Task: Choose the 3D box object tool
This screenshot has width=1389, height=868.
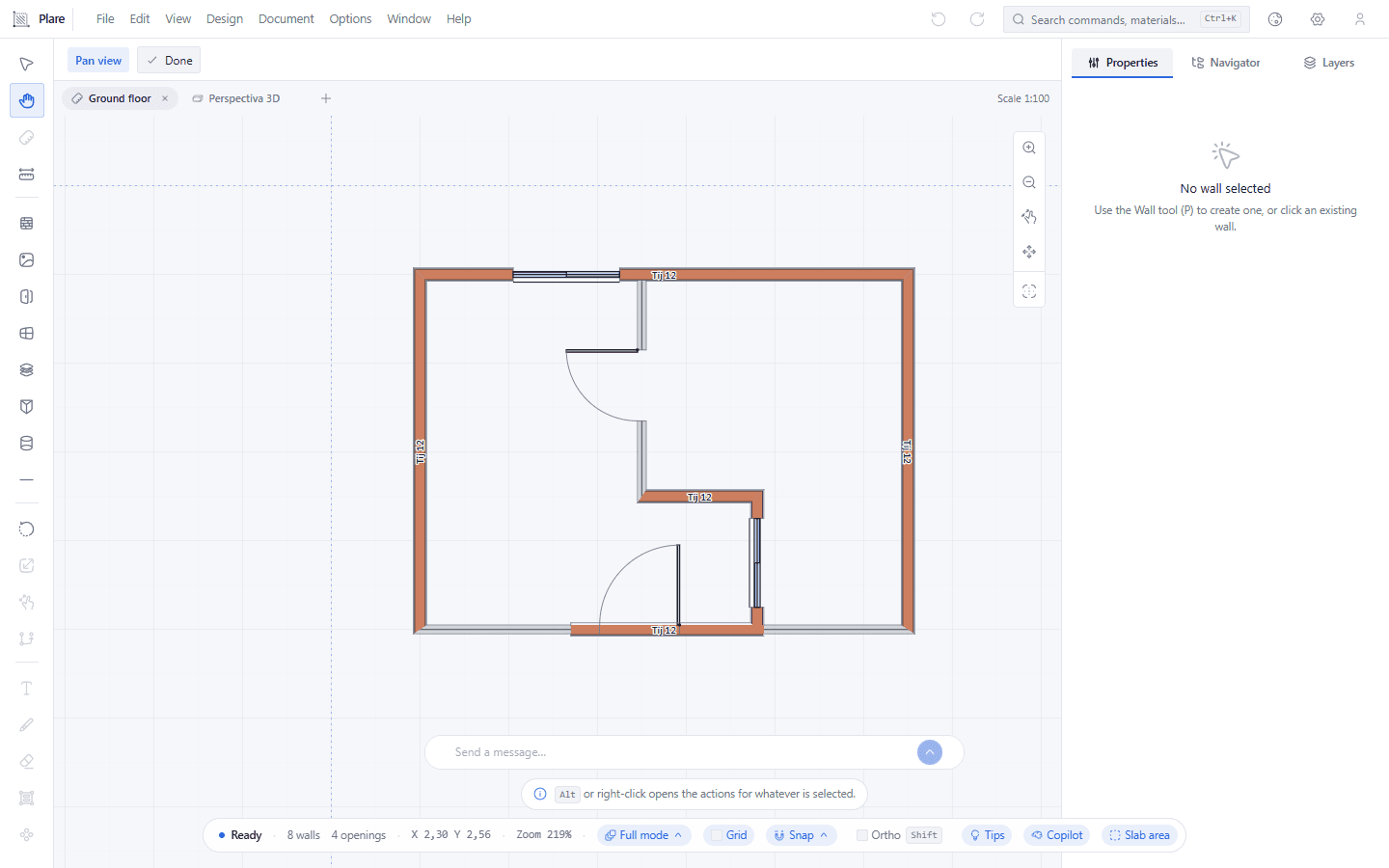Action: coord(27,406)
